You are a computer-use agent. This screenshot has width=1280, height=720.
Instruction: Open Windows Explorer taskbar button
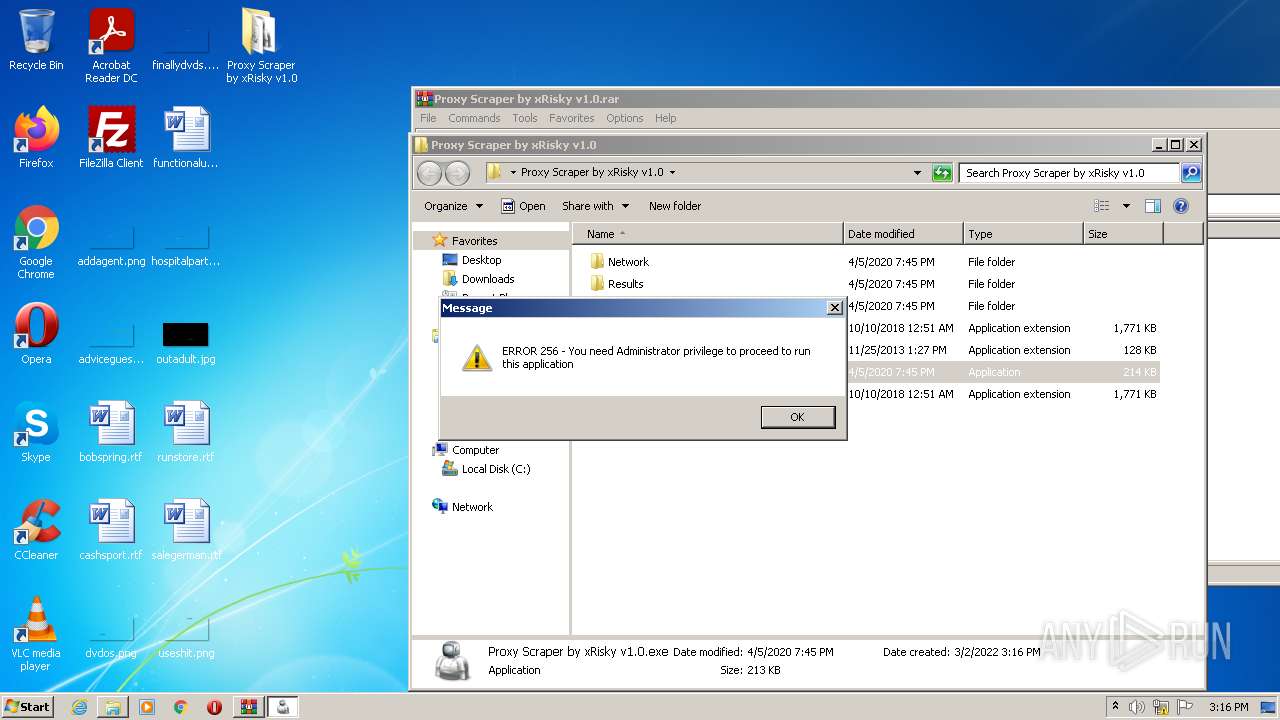[x=113, y=707]
